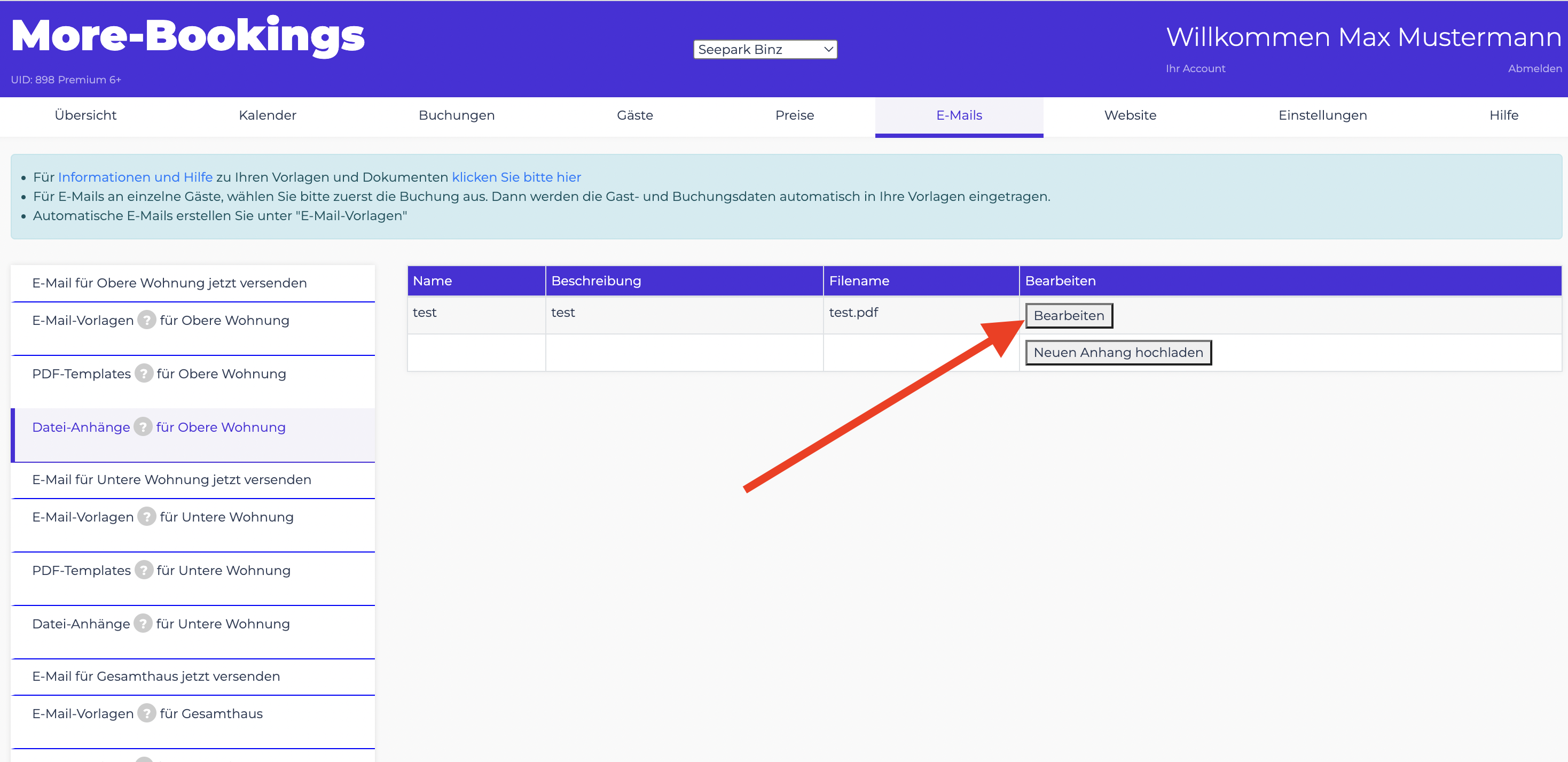
Task: Click Neuen Anhang hochladen button
Action: (x=1118, y=353)
